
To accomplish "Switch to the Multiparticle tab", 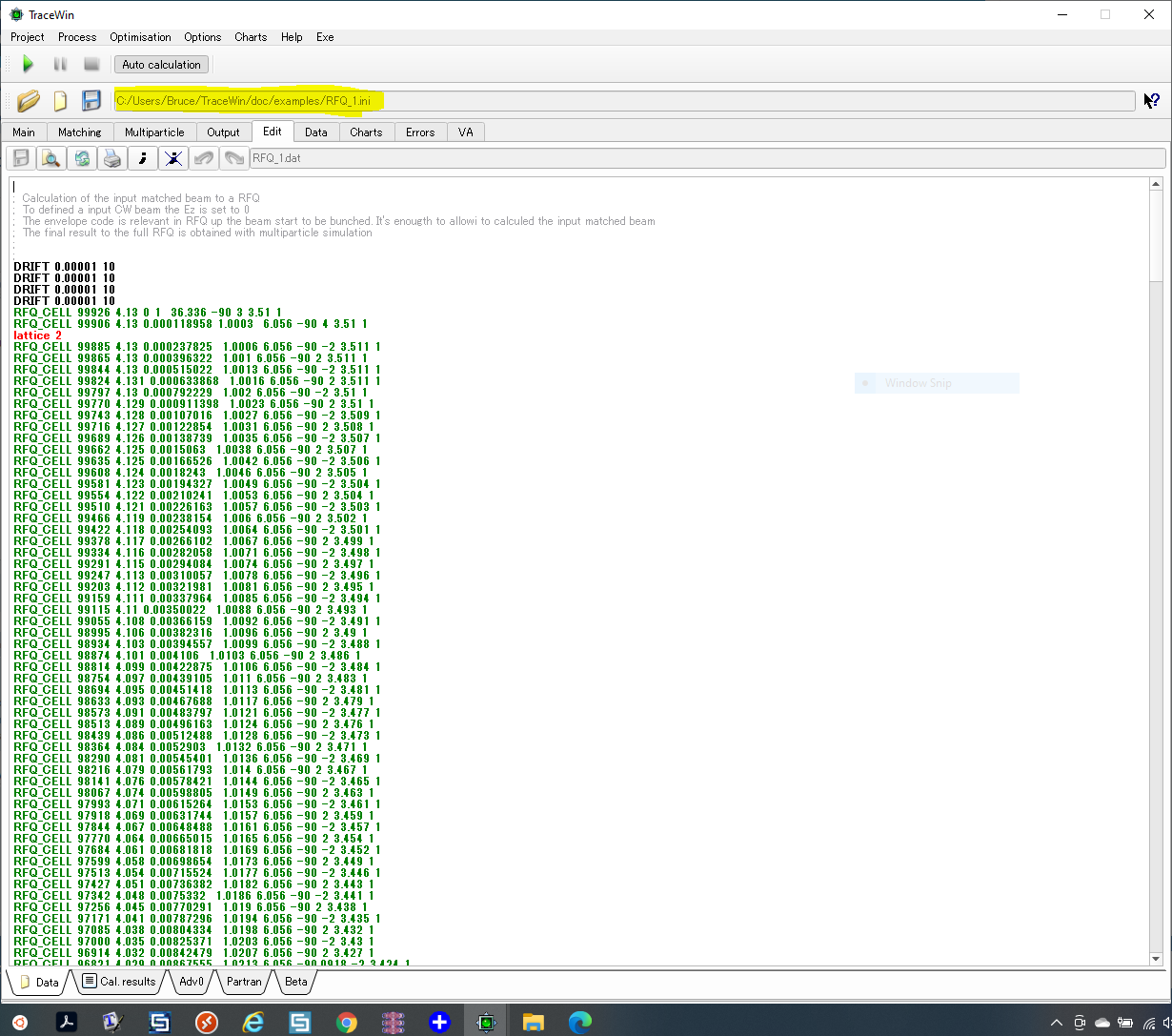I will coord(154,132).
